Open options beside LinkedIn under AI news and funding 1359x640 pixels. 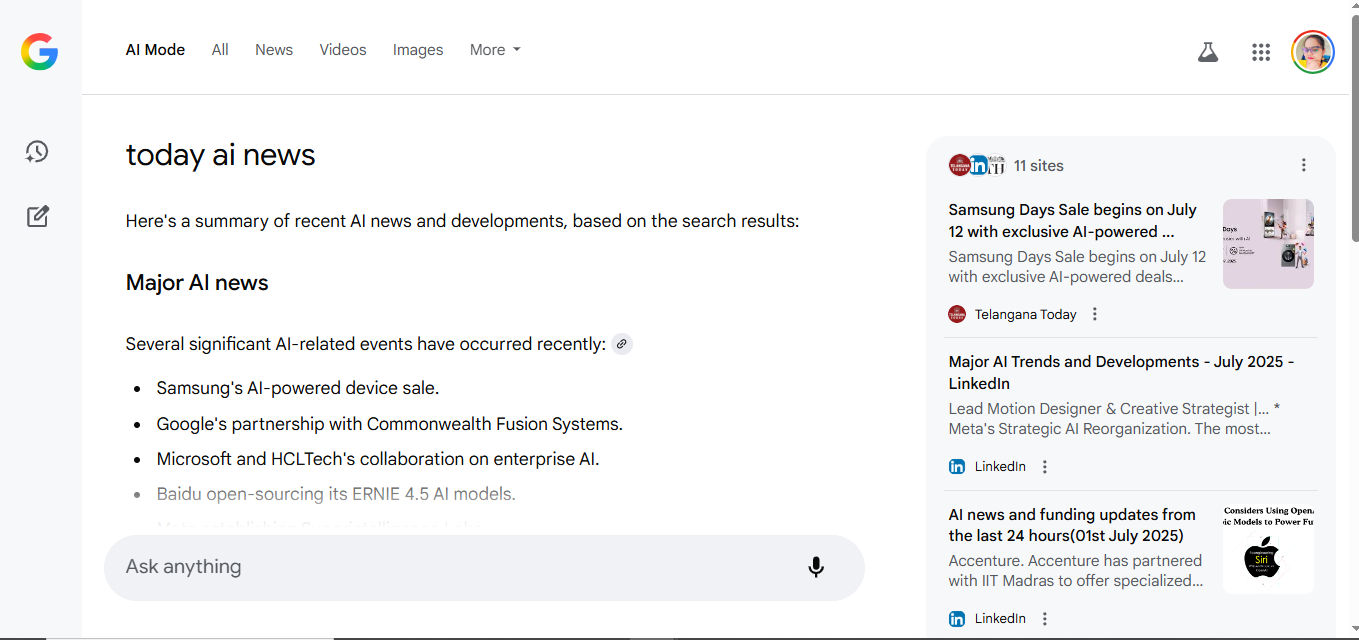tap(1045, 619)
